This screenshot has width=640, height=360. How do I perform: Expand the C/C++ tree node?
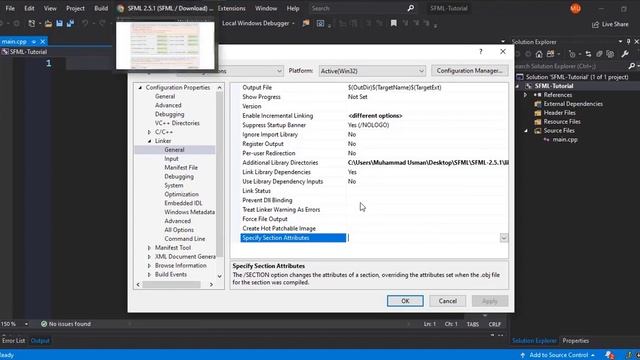[149, 132]
